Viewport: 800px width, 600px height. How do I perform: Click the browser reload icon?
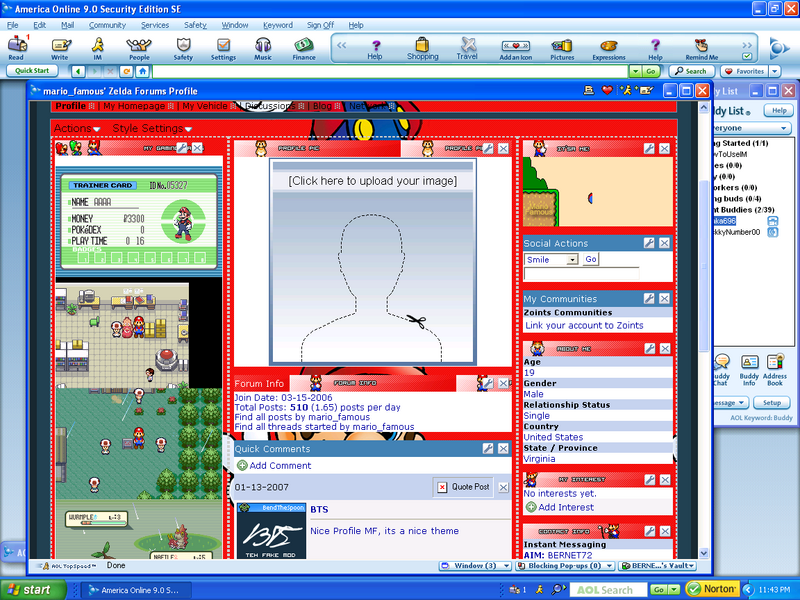(x=126, y=71)
